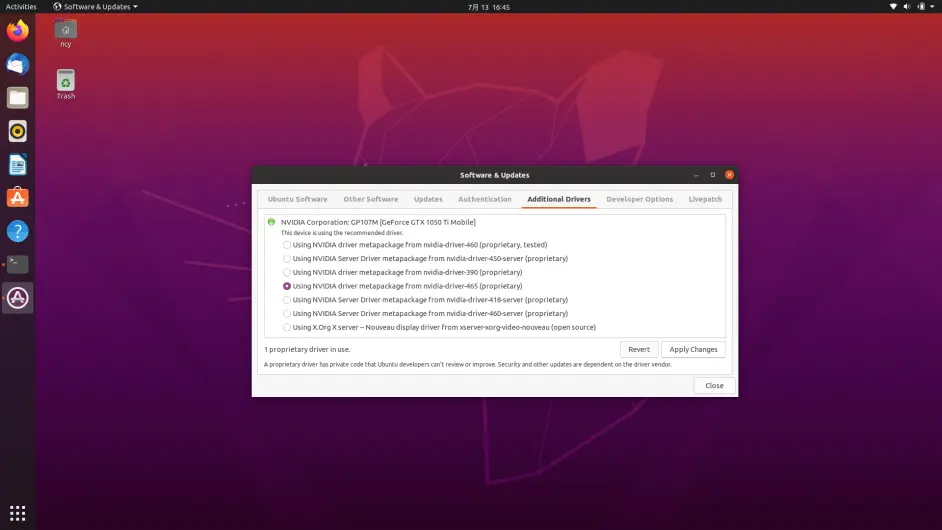This screenshot has height=530, width=942.
Task: Open Terminal from the dock
Action: tap(17, 264)
